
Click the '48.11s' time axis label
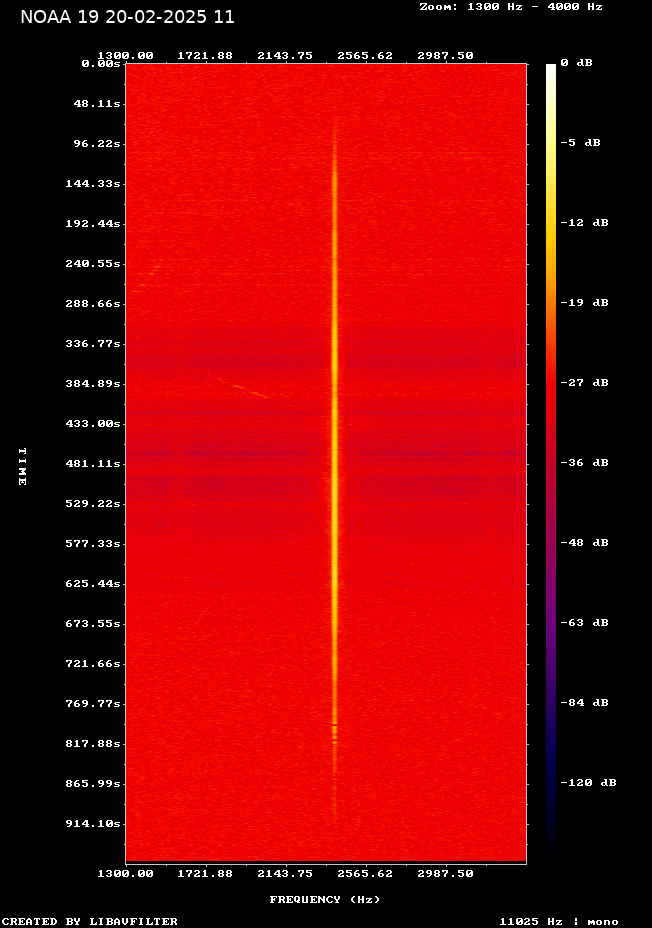(97, 104)
